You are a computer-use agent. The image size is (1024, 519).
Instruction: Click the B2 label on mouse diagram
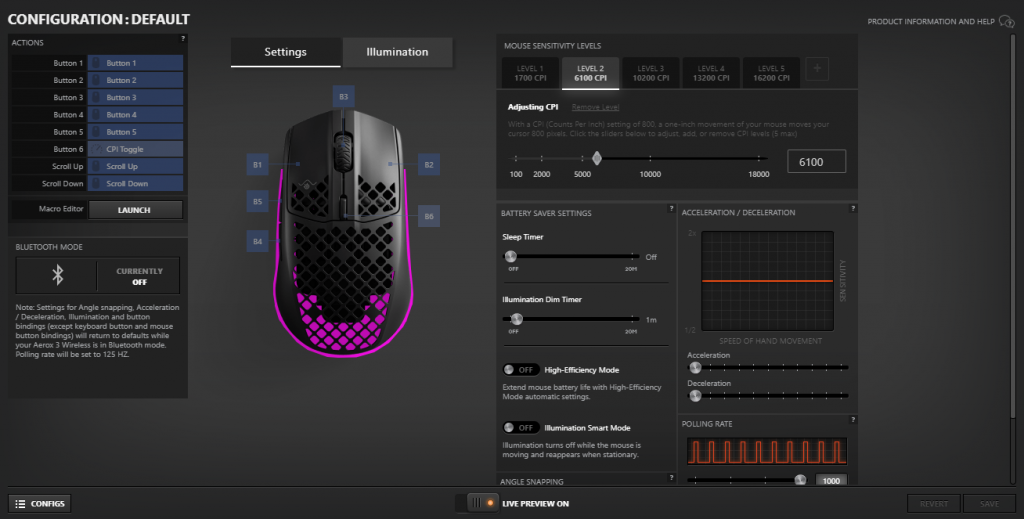pos(428,165)
